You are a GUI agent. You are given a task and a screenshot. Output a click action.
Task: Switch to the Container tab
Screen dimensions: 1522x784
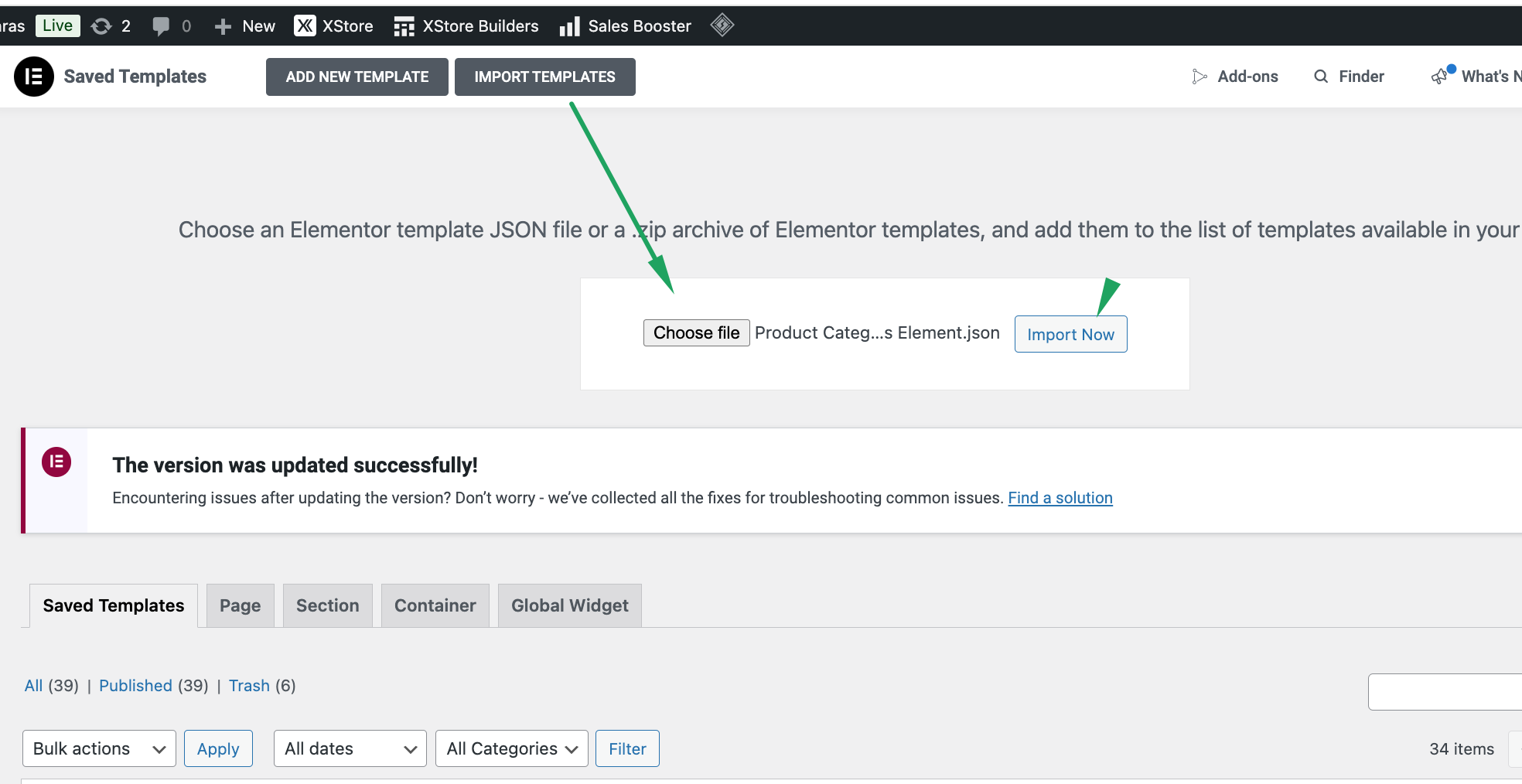tap(435, 605)
